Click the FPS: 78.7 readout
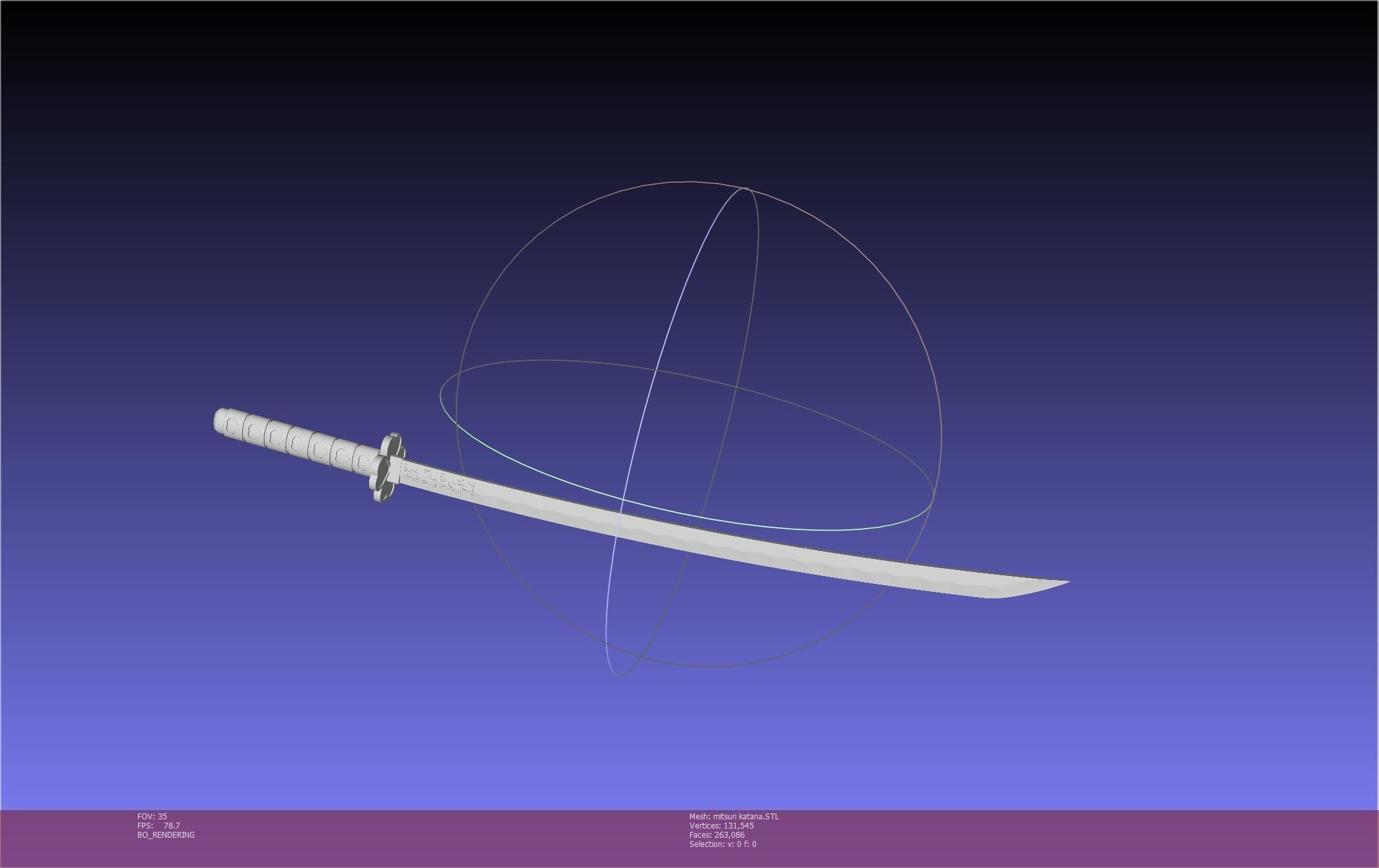The width and height of the screenshot is (1379, 868). [159, 825]
